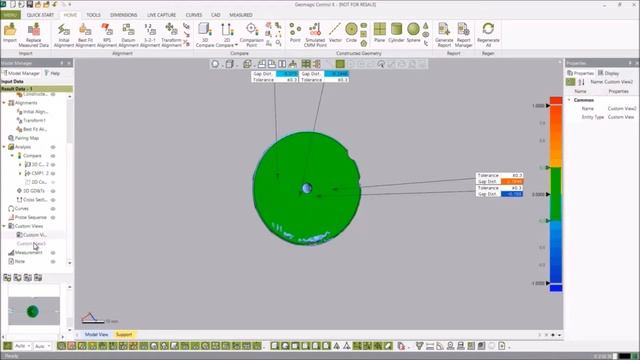Click the green MENU button
The height and width of the screenshot is (360, 640).
coord(10,15)
